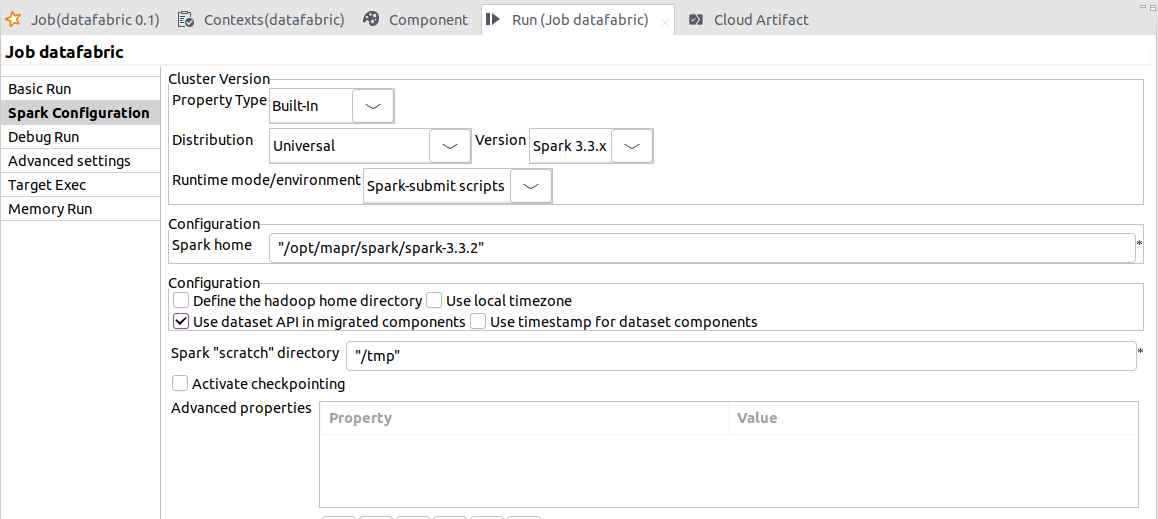This screenshot has height=519, width=1158.
Task: Open the Spark Version dropdown
Action: 631,145
